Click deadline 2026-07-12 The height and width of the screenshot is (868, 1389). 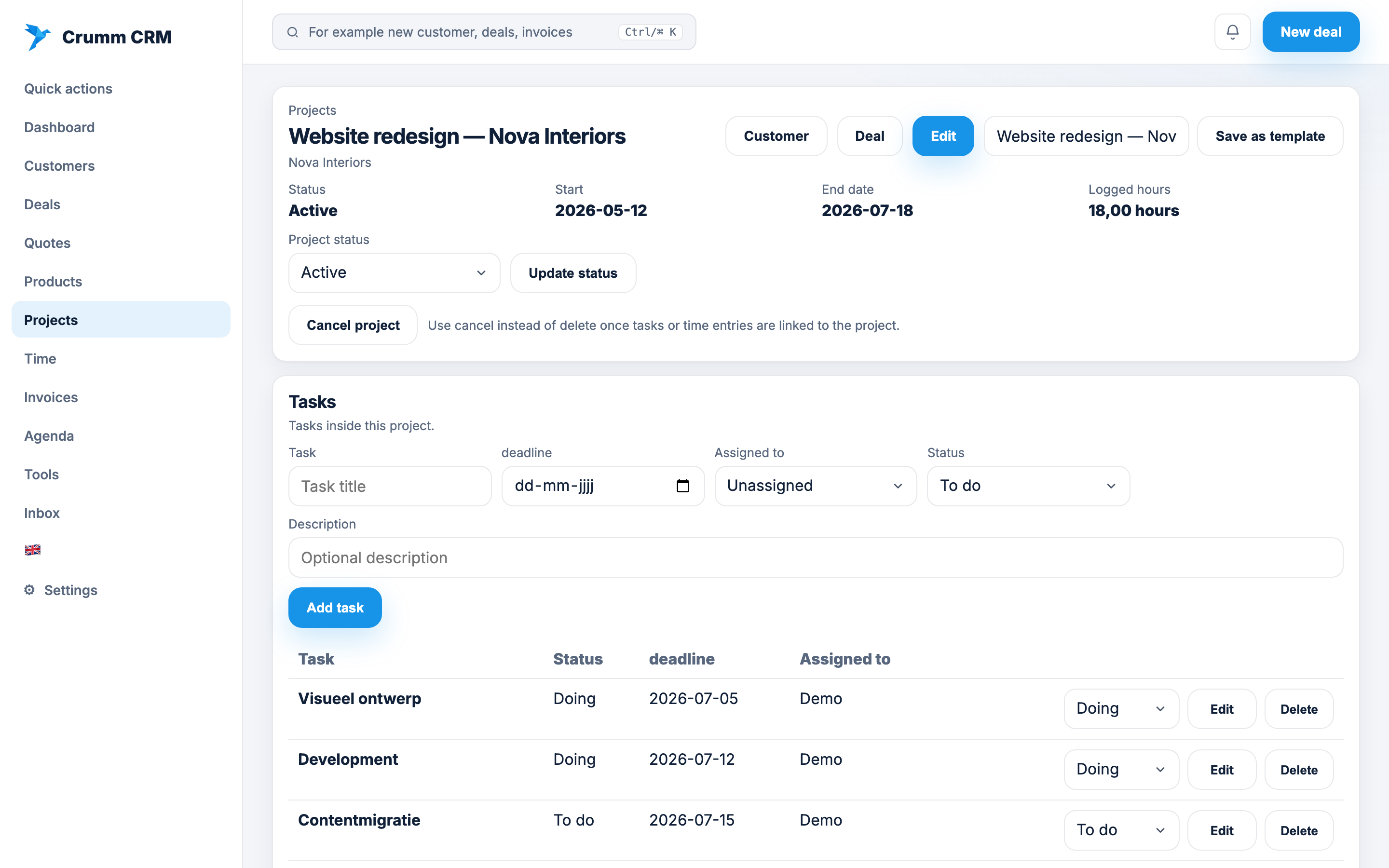click(692, 759)
